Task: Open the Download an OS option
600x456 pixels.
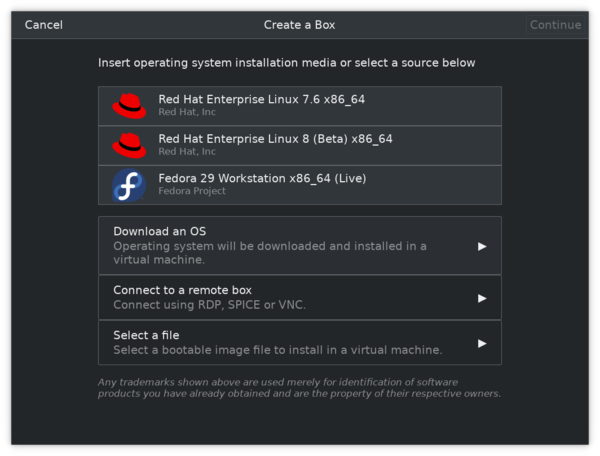Action: [300, 245]
